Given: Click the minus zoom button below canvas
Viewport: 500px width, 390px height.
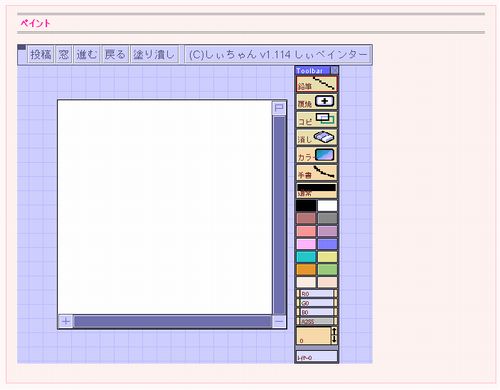Looking at the screenshot, I should point(279,322).
